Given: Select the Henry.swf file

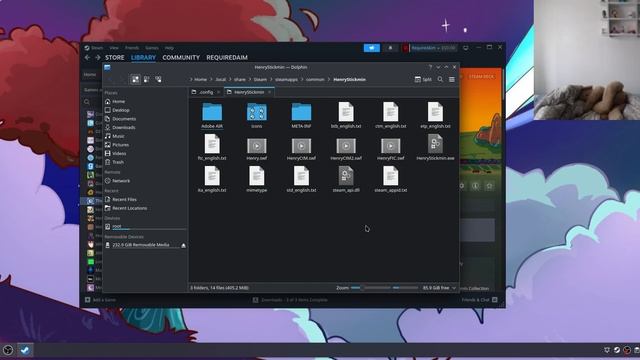Looking at the screenshot, I should [x=257, y=149].
